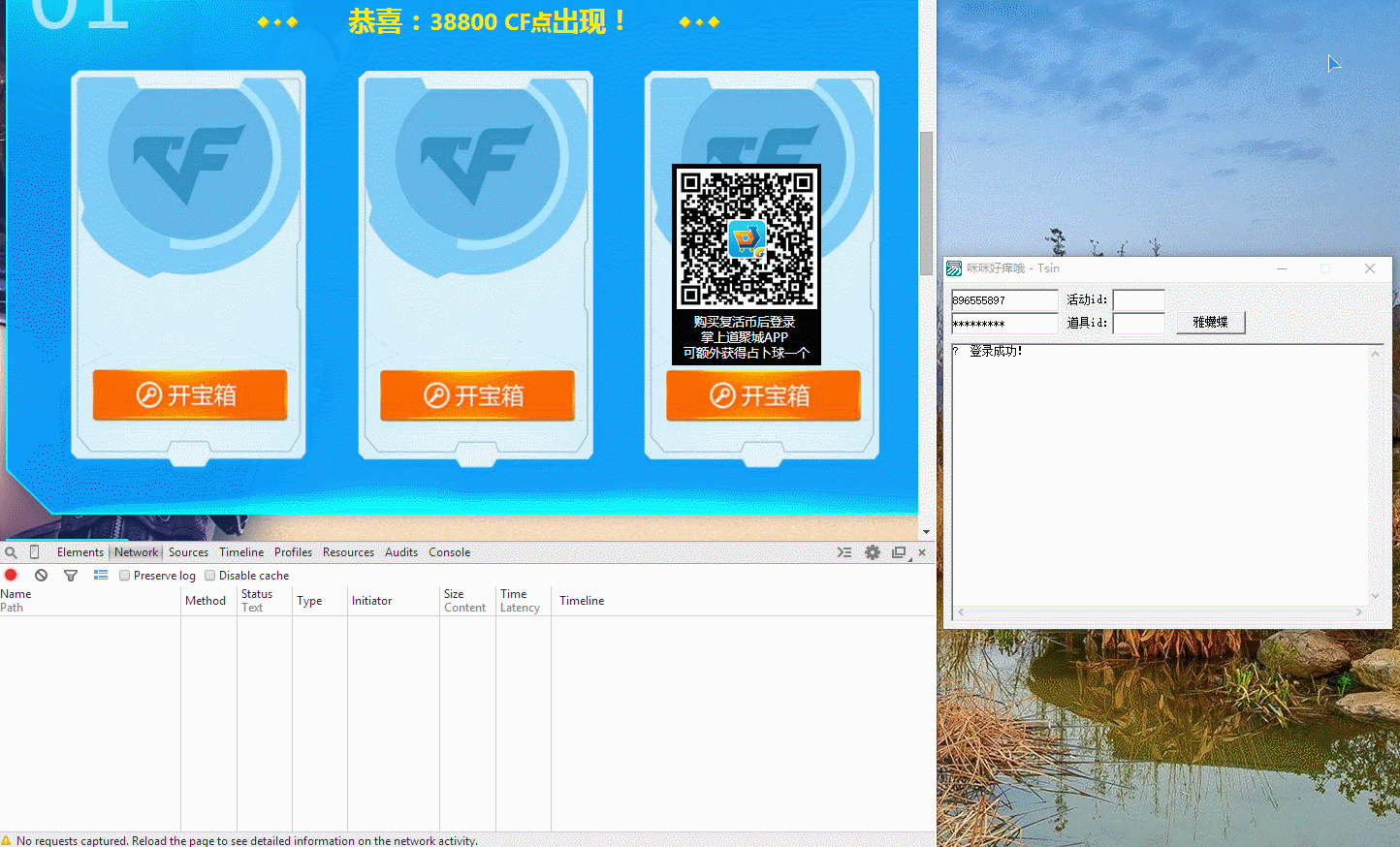This screenshot has width=1400, height=847.
Task: Sort by the Type column header
Action: [x=320, y=601]
